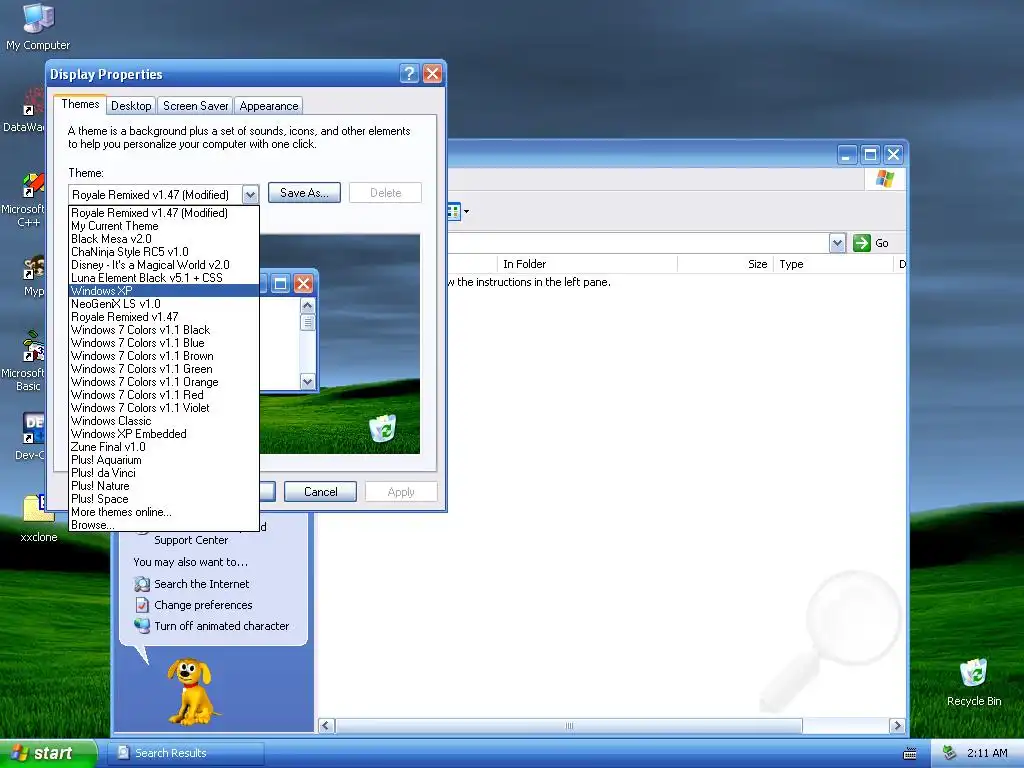
Task: Click the horizontal scrollbar thumb in Search Results
Action: point(569,726)
